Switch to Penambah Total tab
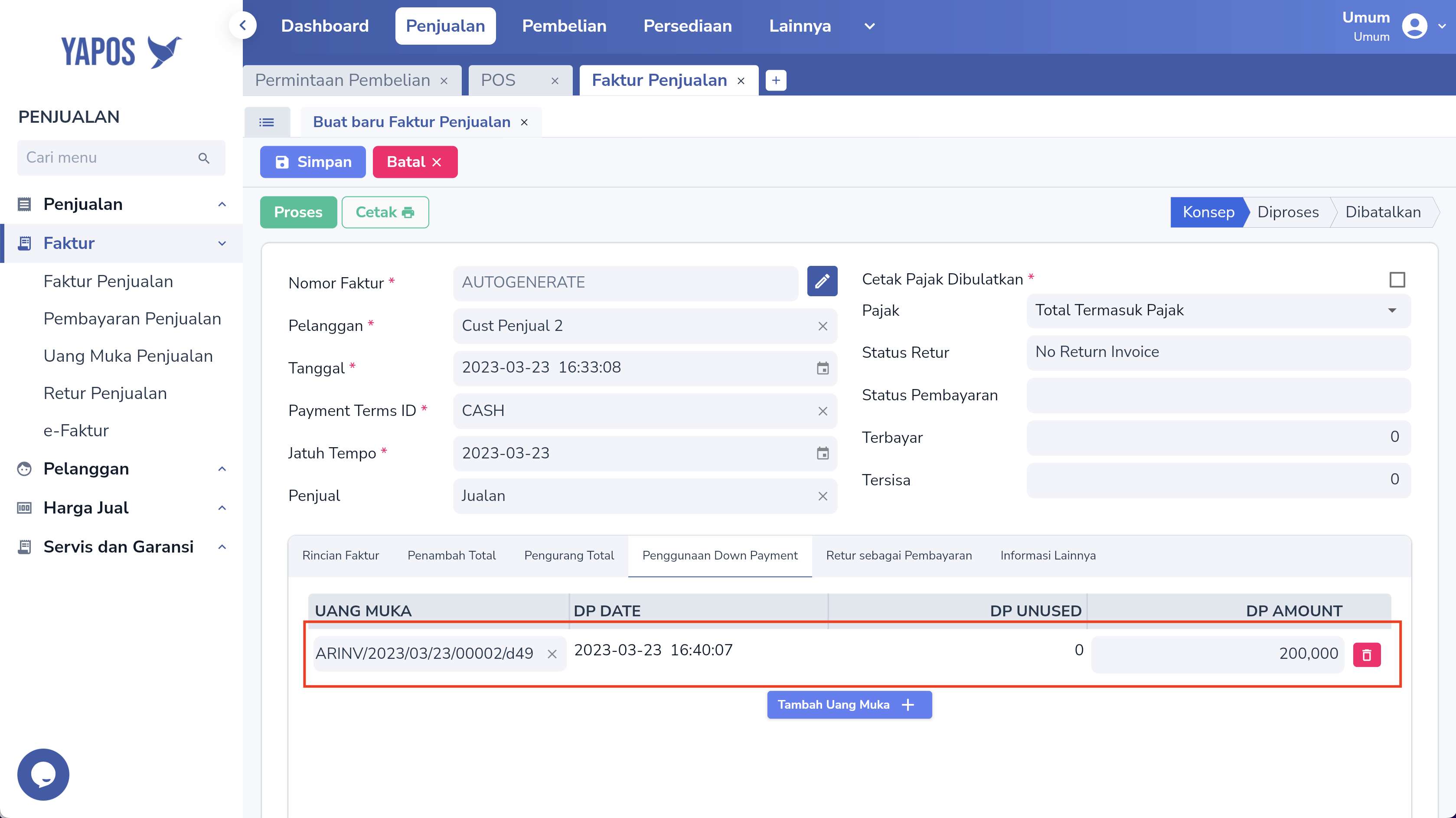This screenshot has width=1456, height=818. [451, 555]
